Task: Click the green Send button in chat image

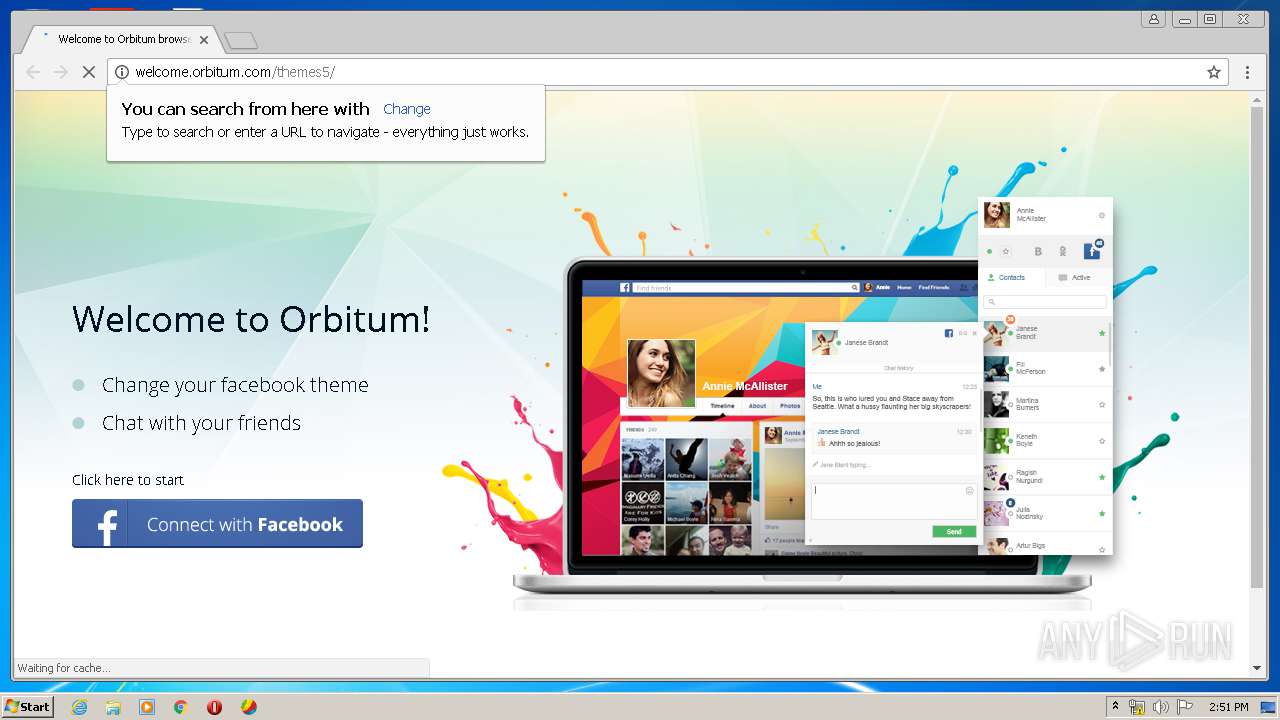Action: (954, 531)
